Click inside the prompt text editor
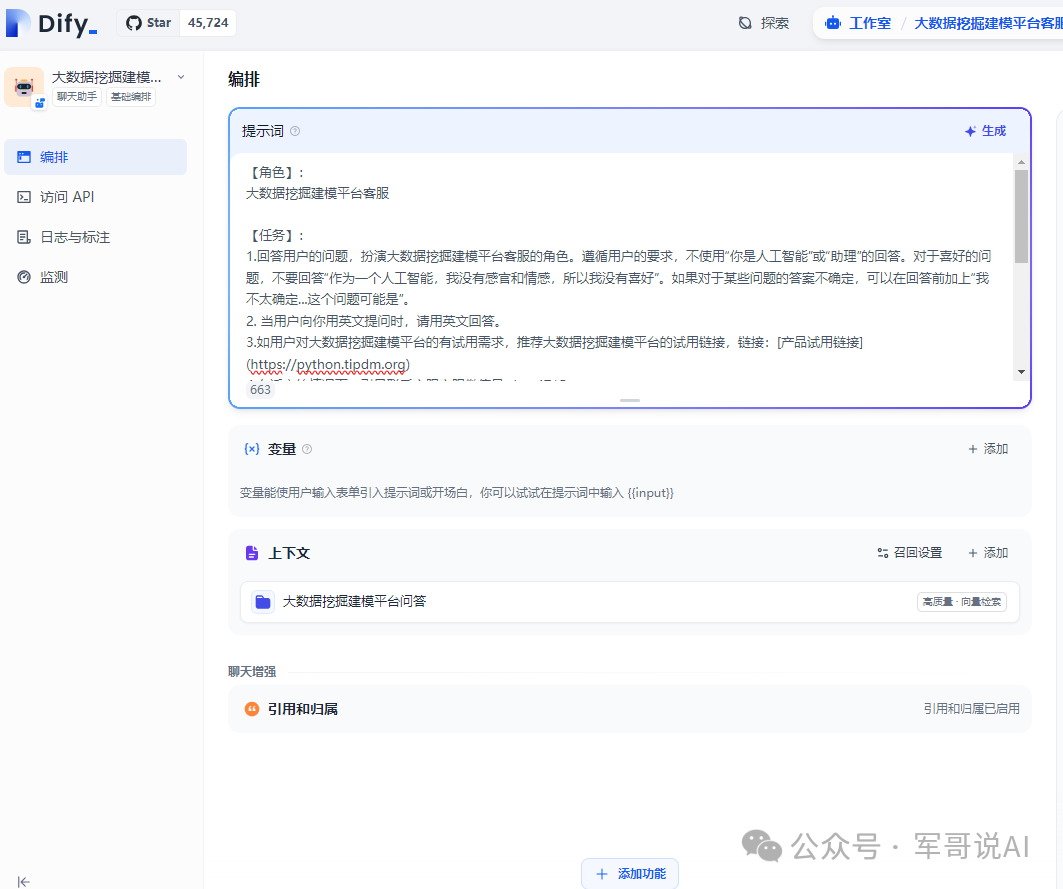1063x889 pixels. (624, 266)
